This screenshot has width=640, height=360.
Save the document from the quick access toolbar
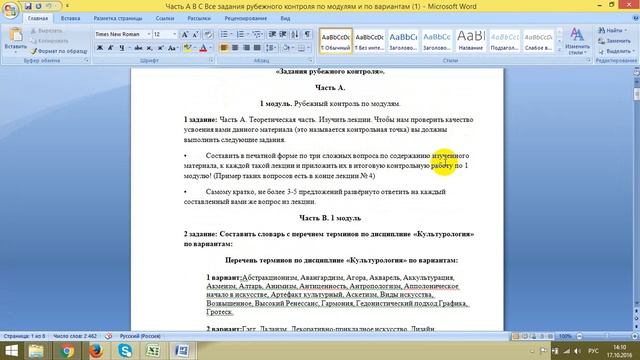28,6
